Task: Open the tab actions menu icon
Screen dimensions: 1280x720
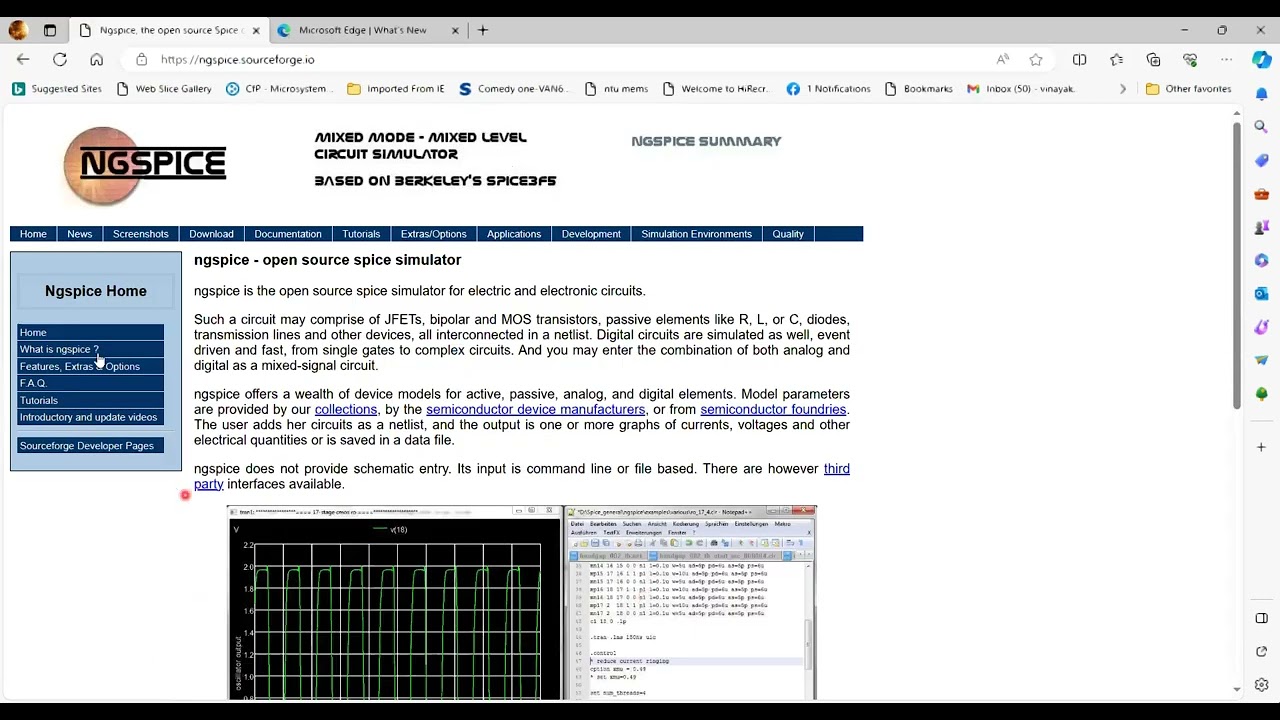Action: click(x=50, y=30)
